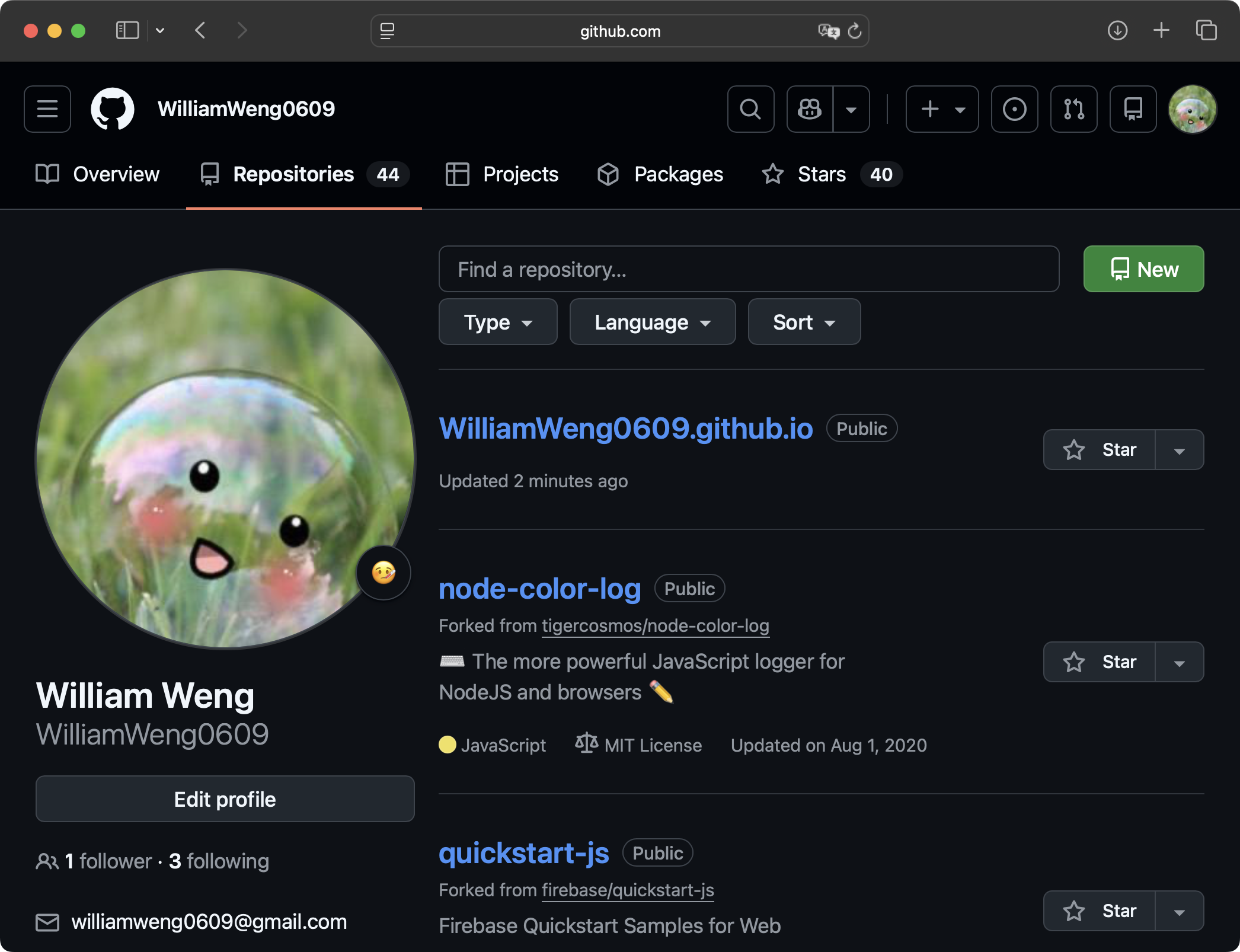Open the tigercosmos/node-color-log fork link
The width and height of the screenshot is (1240, 952).
(x=655, y=626)
